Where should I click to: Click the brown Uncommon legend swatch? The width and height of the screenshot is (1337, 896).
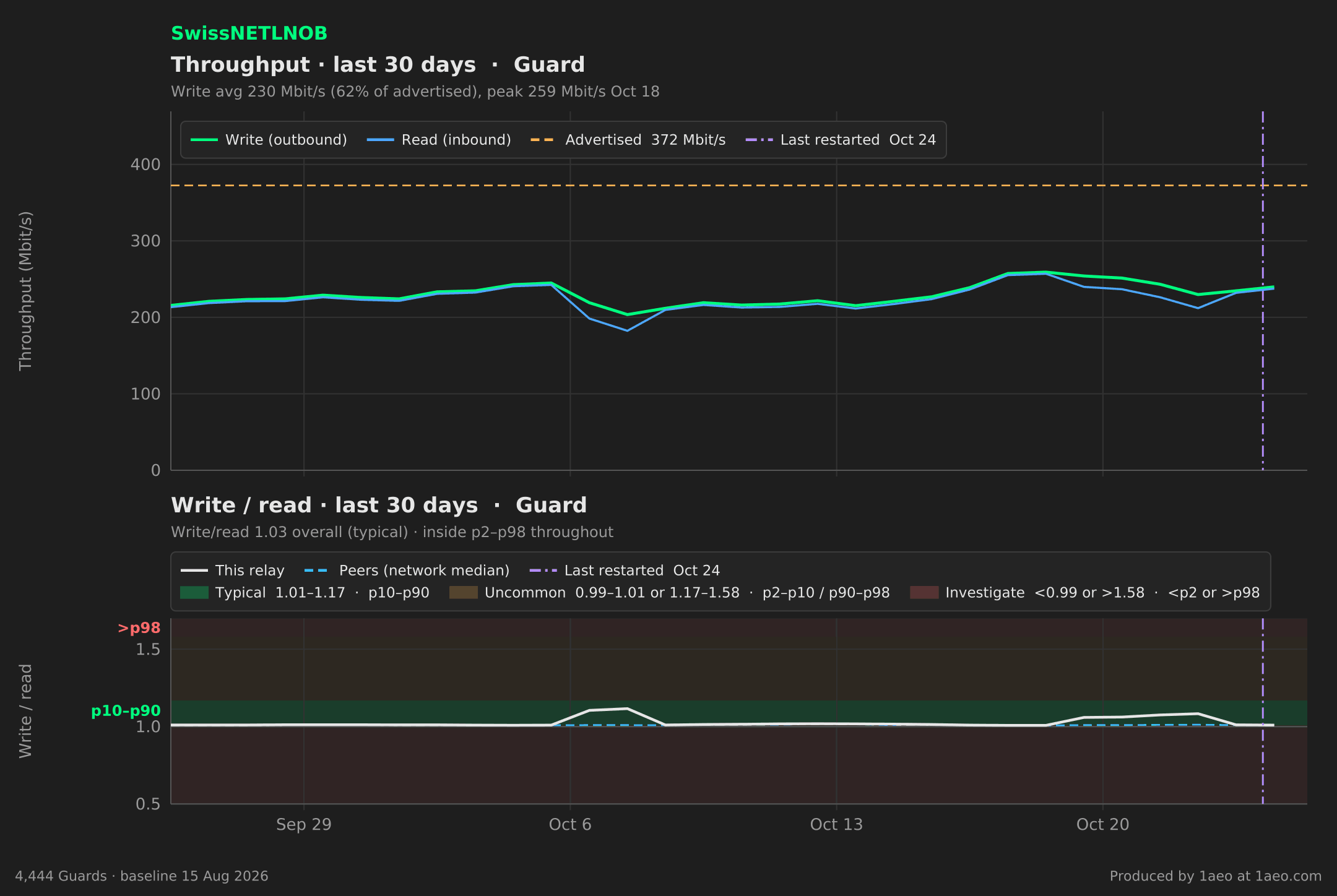click(x=464, y=593)
